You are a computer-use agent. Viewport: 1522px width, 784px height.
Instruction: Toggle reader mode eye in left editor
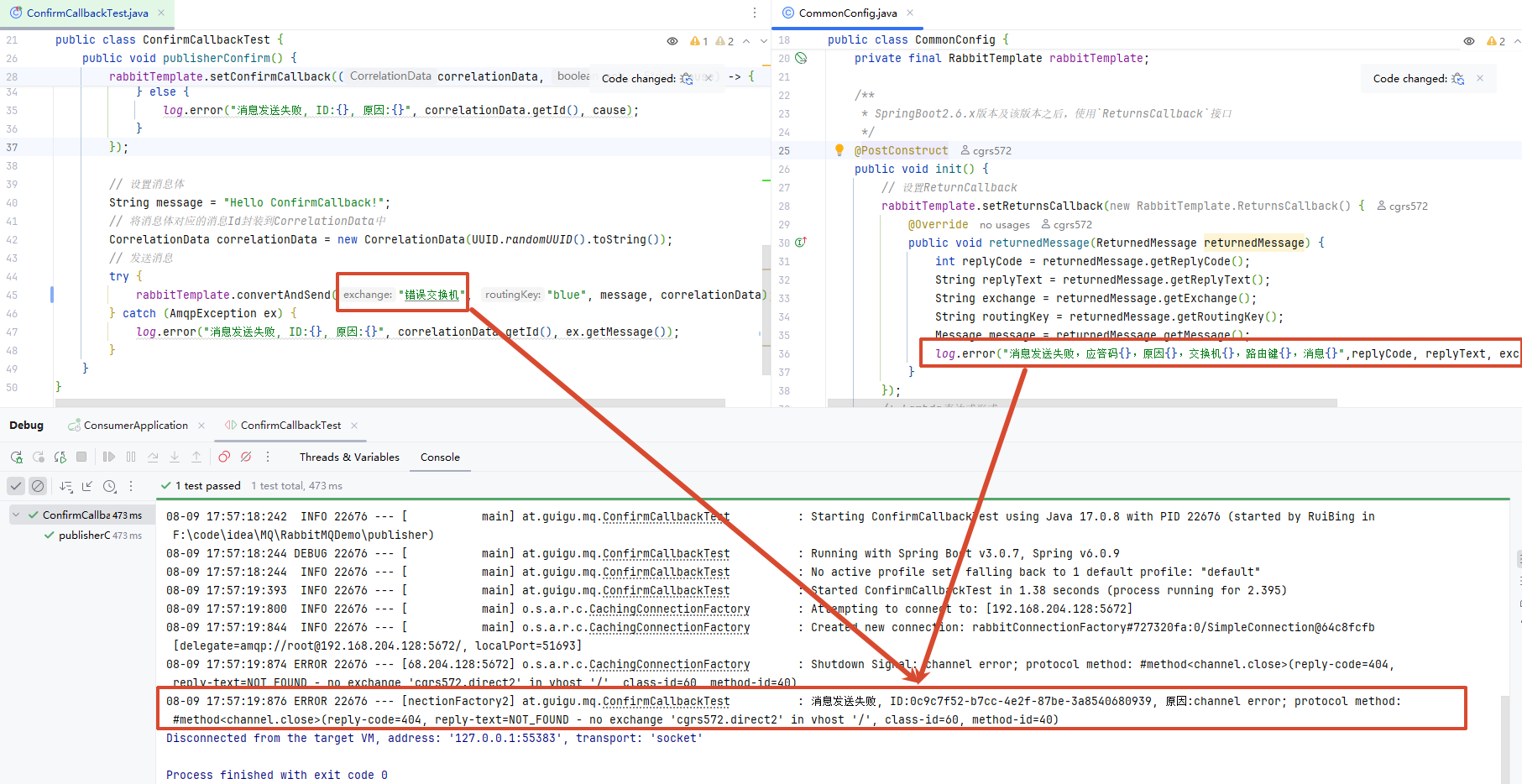point(672,41)
